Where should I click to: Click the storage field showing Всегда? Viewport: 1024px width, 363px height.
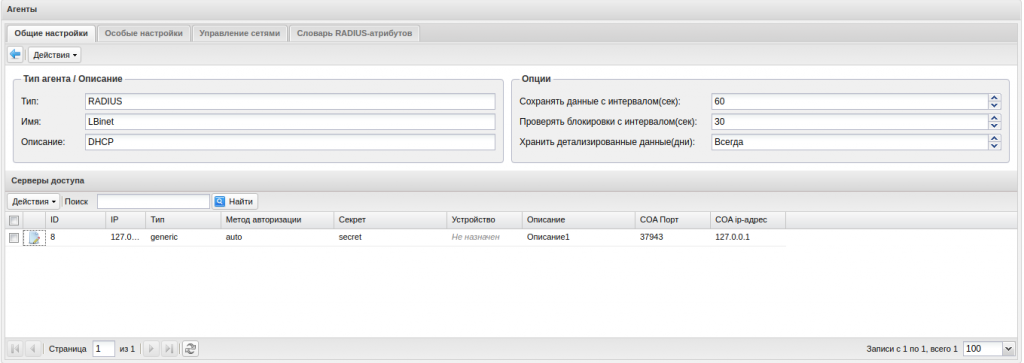point(850,142)
